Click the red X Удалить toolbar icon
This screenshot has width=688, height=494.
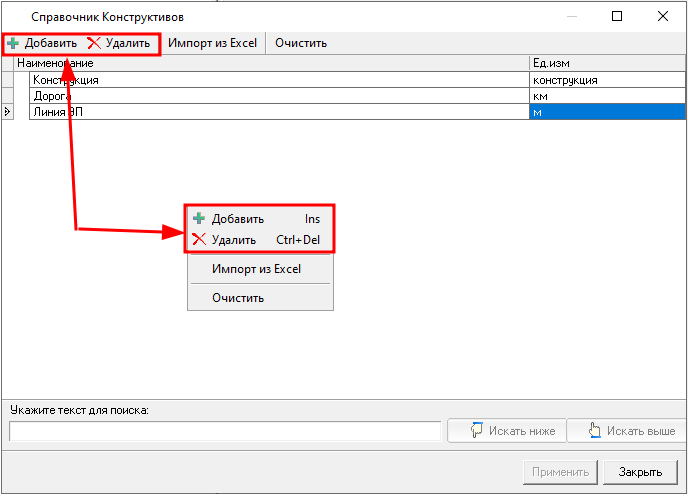(x=94, y=43)
